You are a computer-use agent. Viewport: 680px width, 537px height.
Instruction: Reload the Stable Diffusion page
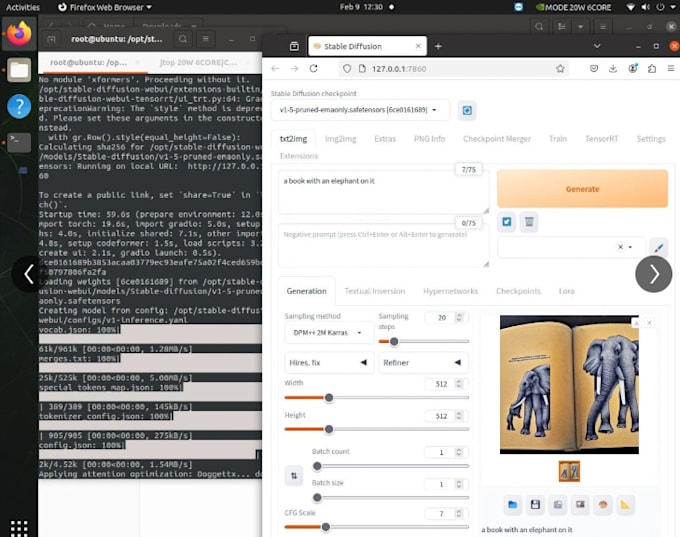[x=314, y=69]
